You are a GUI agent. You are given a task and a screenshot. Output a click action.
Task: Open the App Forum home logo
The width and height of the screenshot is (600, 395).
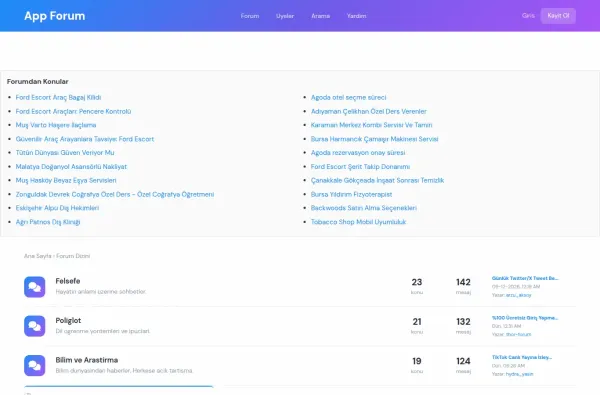55,16
